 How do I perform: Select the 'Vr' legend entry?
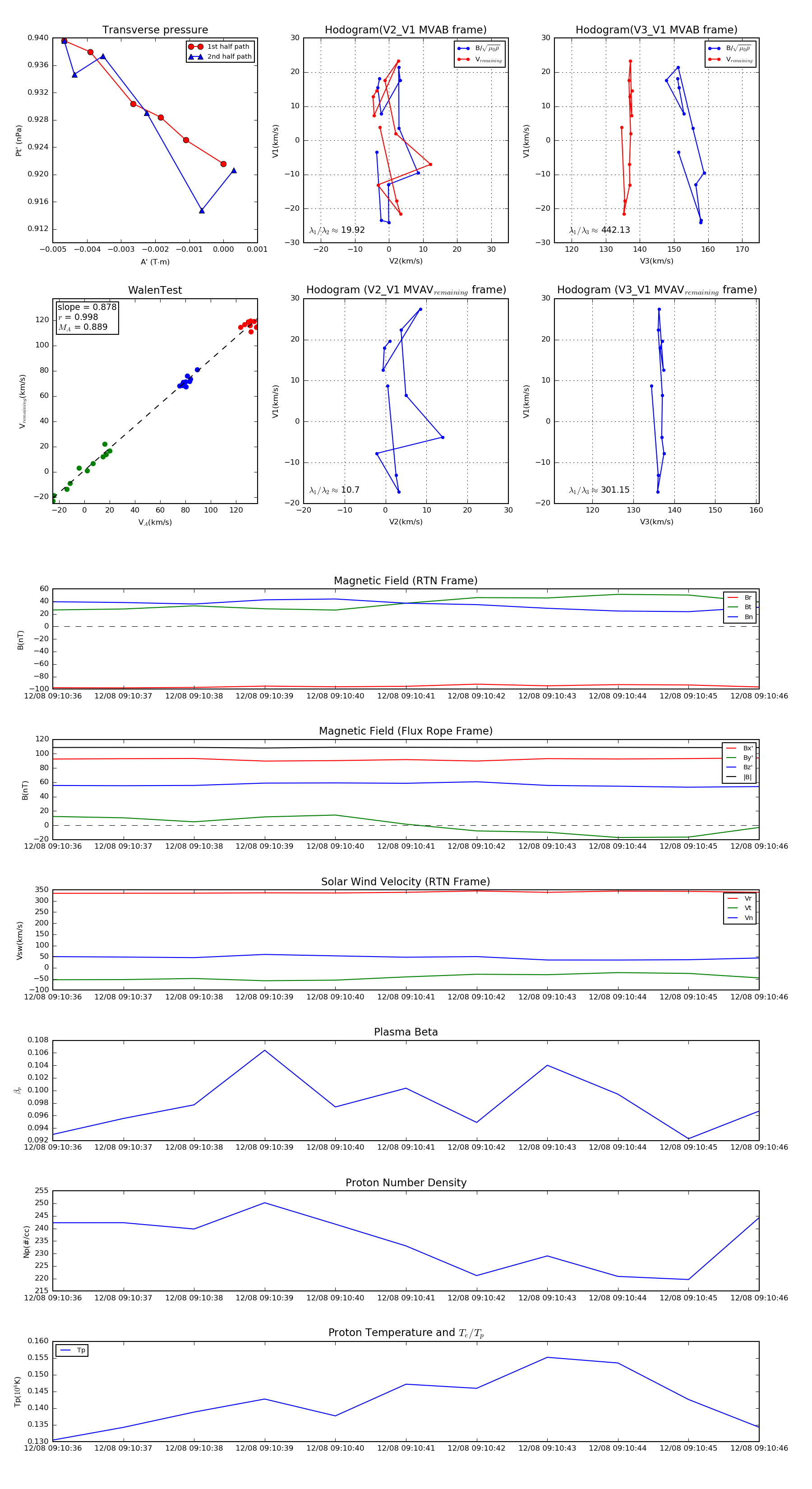740,898
